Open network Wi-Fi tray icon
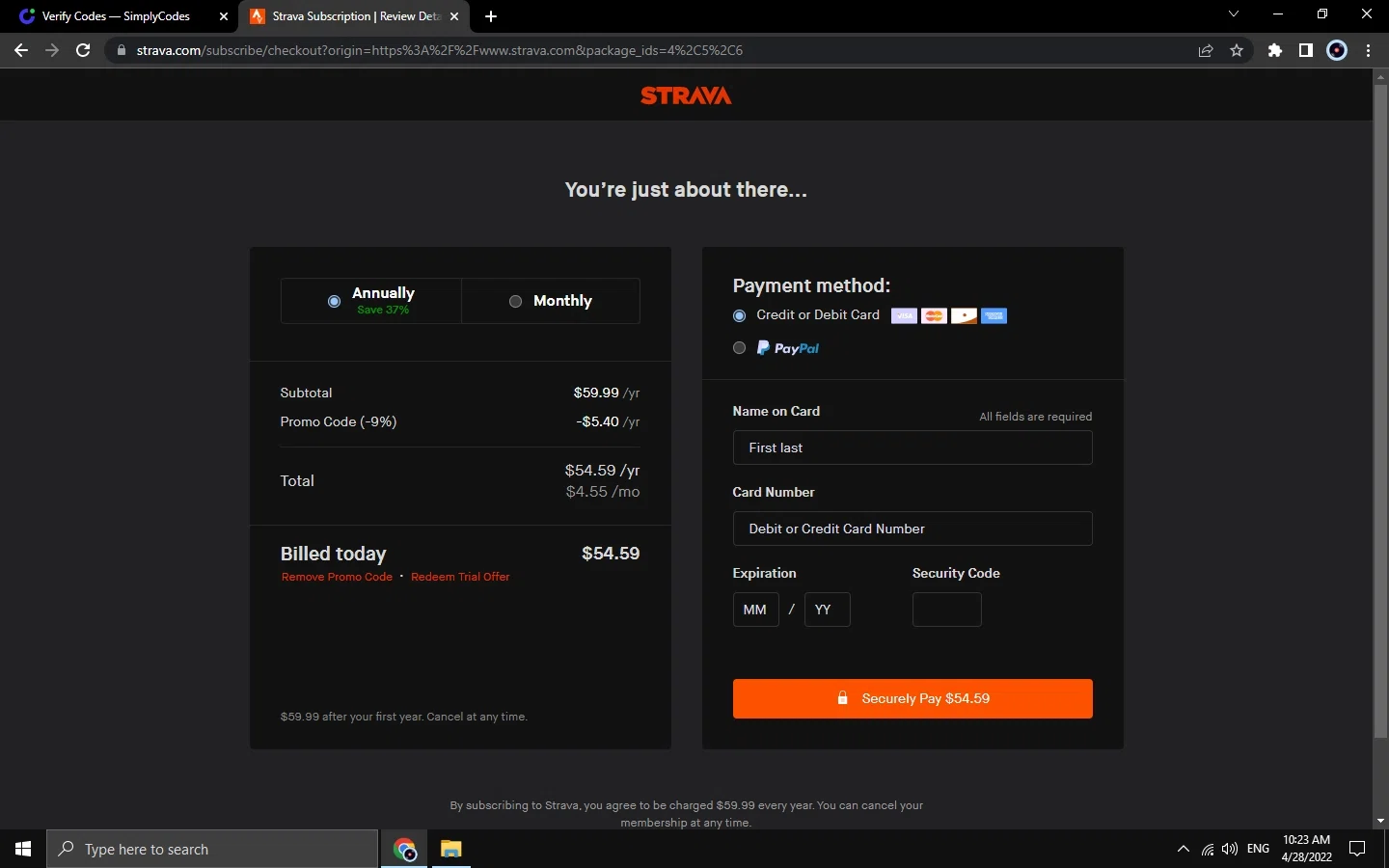Screen dimensions: 1389x868 [1208, 849]
